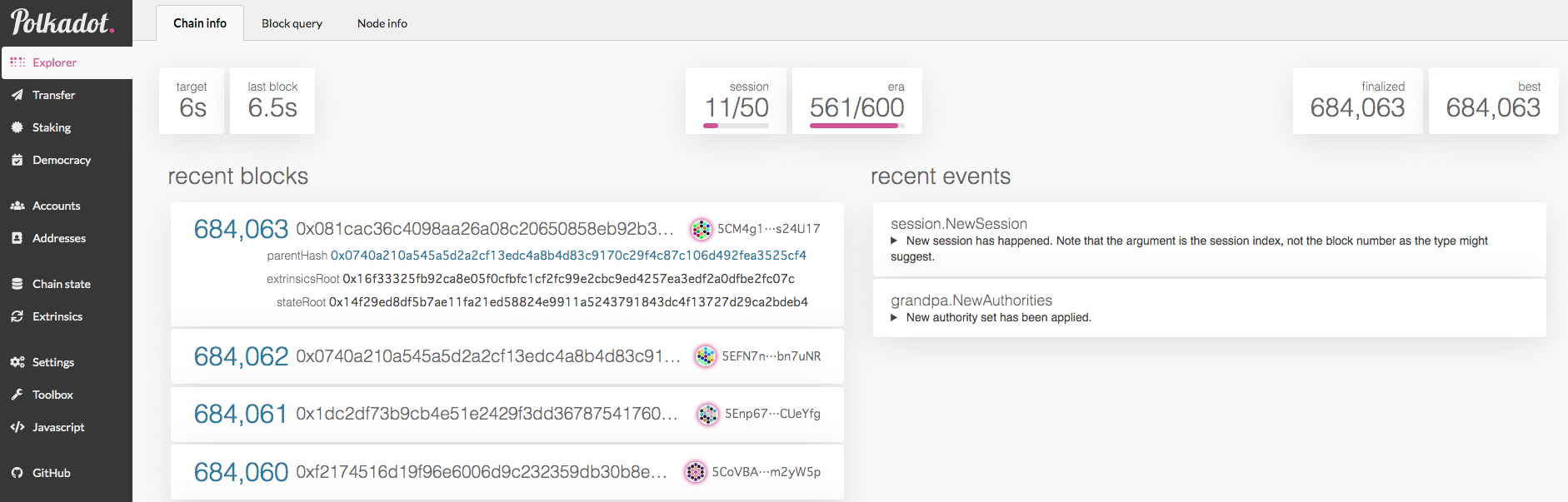Viewport: 1568px width, 502px height.
Task: Click the last block 6.5s card
Action: (272, 101)
